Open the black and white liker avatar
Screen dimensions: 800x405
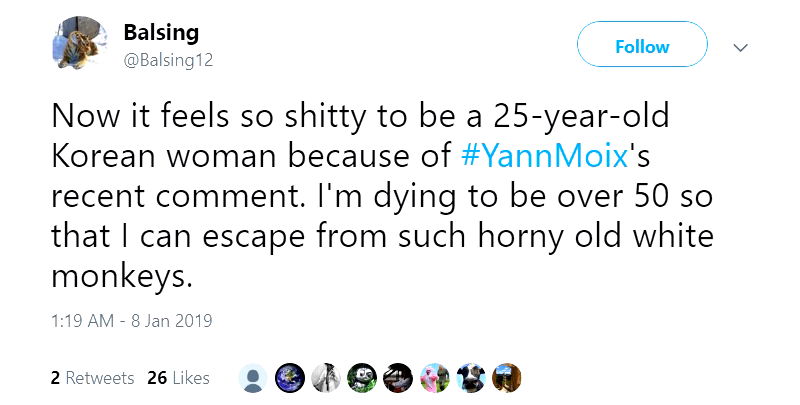[398, 377]
